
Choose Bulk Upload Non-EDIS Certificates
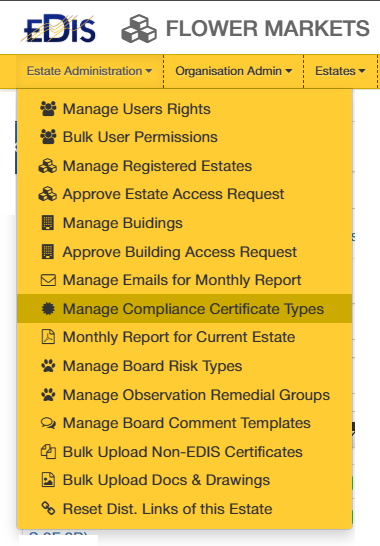click(x=185, y=452)
